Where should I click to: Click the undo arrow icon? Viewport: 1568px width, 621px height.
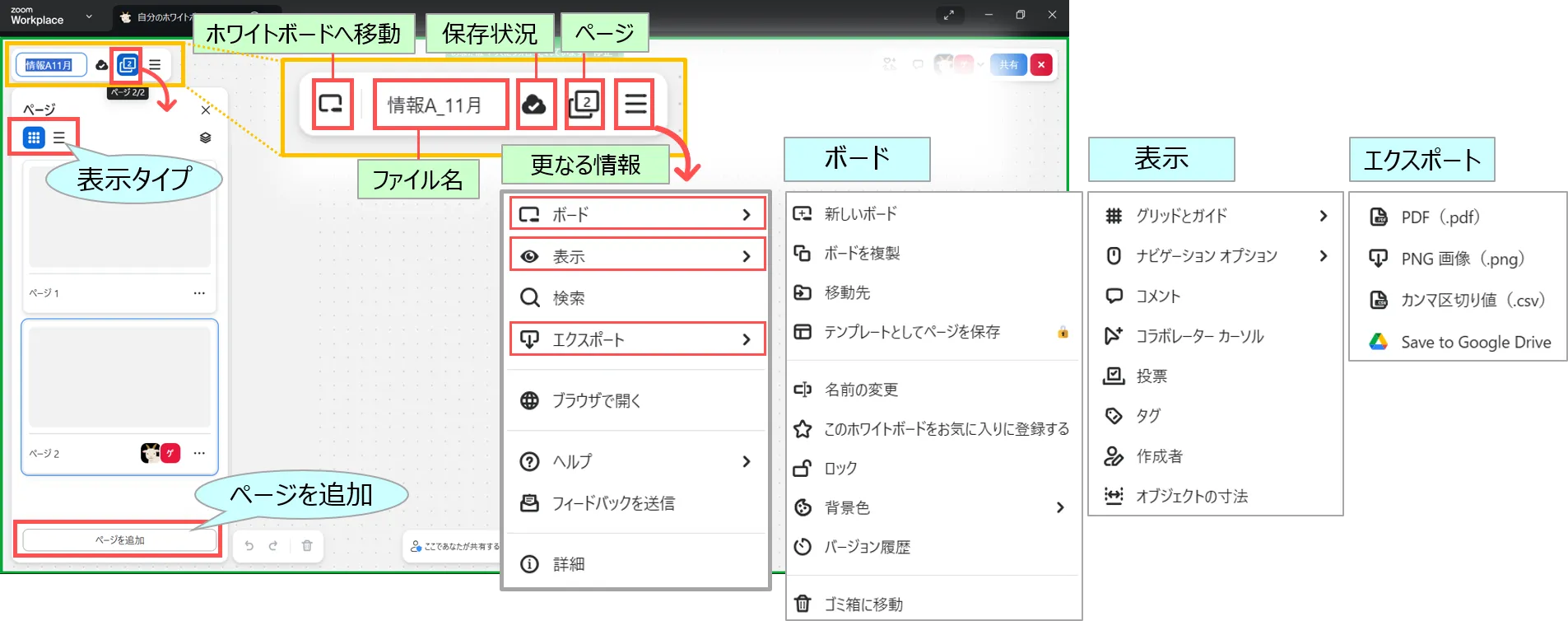click(x=249, y=545)
